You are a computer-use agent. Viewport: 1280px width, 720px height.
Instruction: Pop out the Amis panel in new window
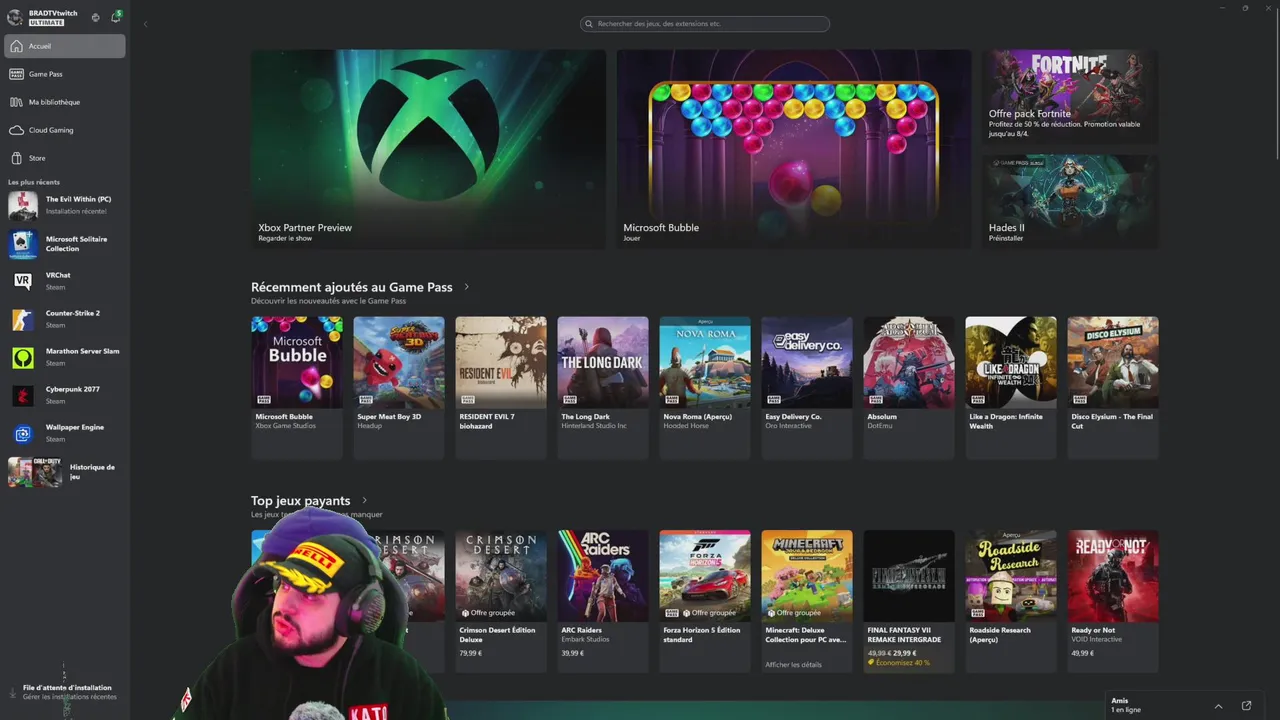click(x=1246, y=706)
